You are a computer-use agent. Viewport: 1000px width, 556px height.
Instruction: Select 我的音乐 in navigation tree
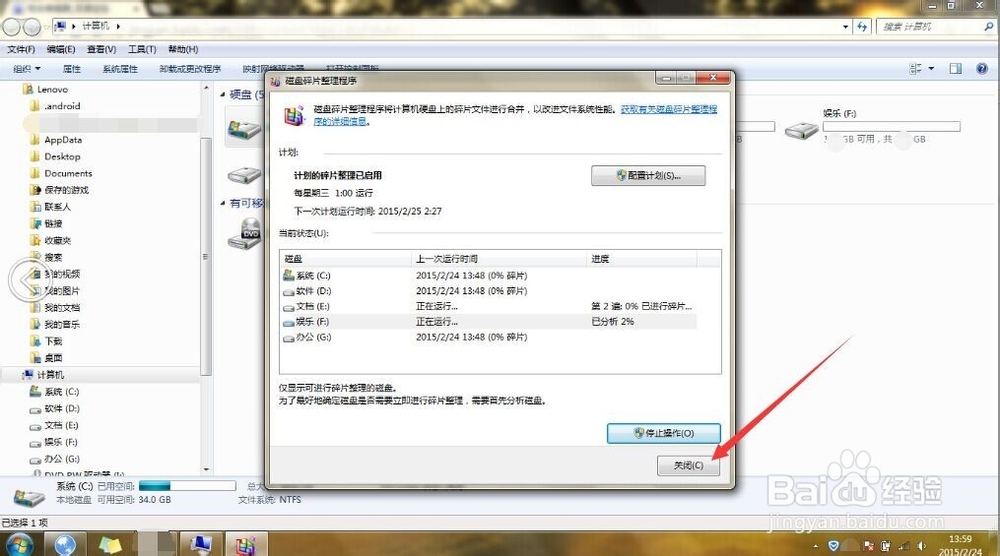(62, 324)
